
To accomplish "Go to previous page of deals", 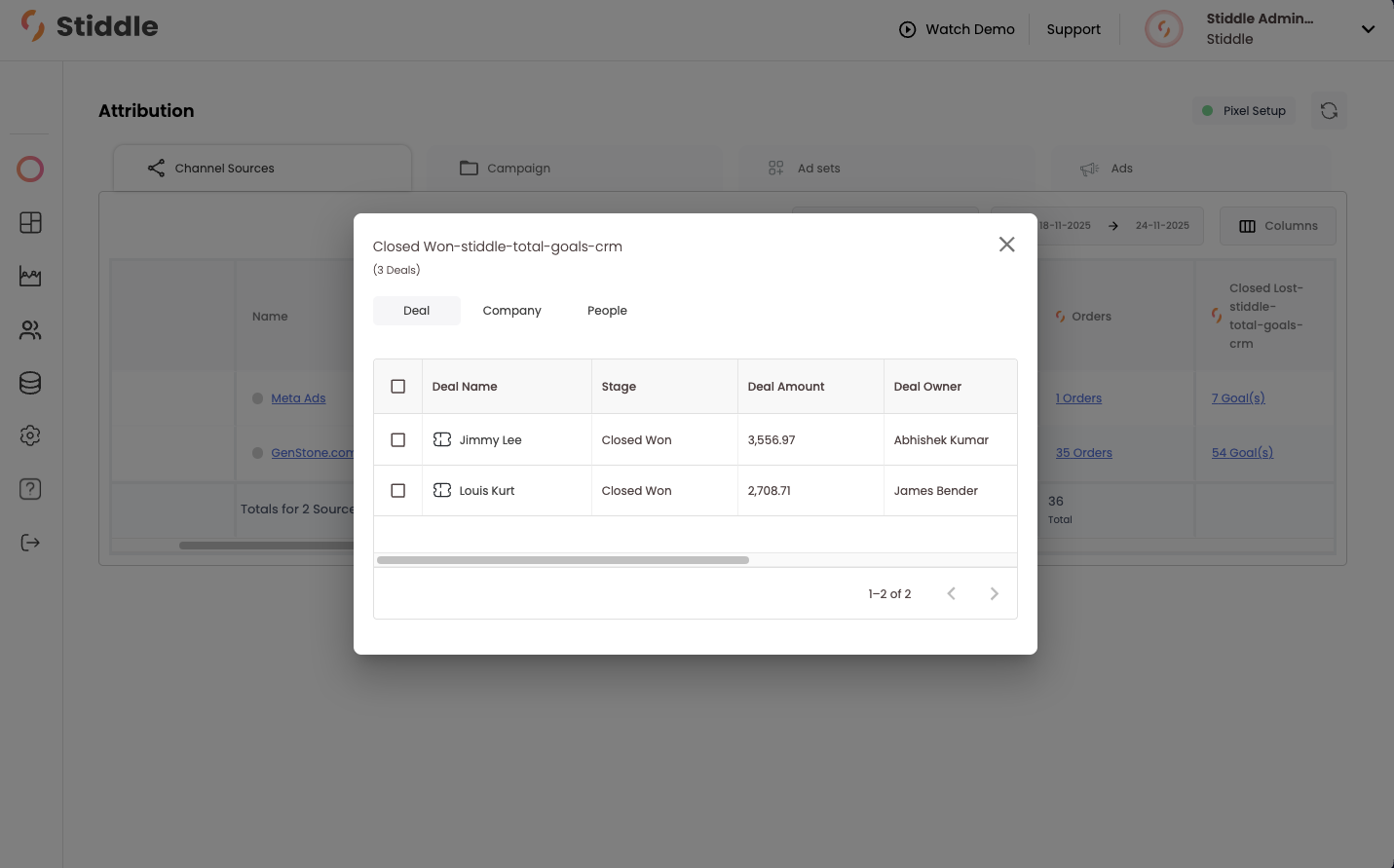I will click(x=952, y=593).
